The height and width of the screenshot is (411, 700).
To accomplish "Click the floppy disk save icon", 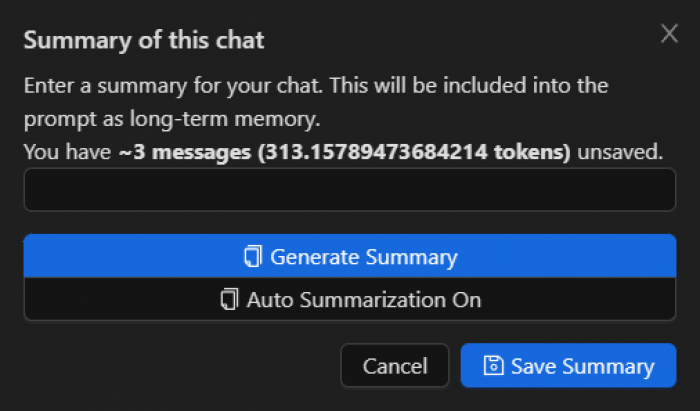I will click(493, 366).
